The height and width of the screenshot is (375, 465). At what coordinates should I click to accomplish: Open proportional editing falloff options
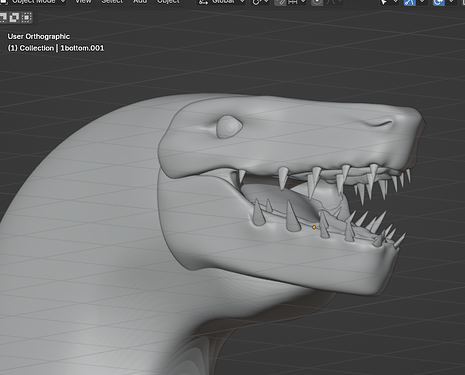pos(334,2)
